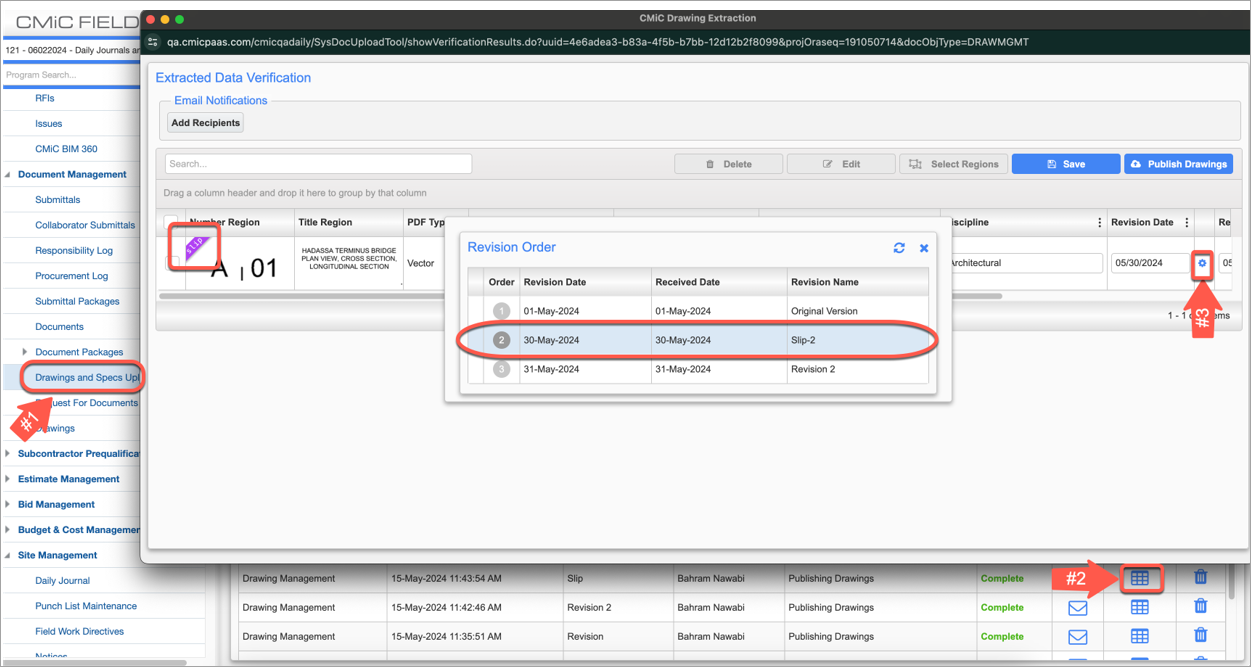This screenshot has width=1251, height=667.
Task: Expand the Budget & Cost Management section
Action: (8, 530)
